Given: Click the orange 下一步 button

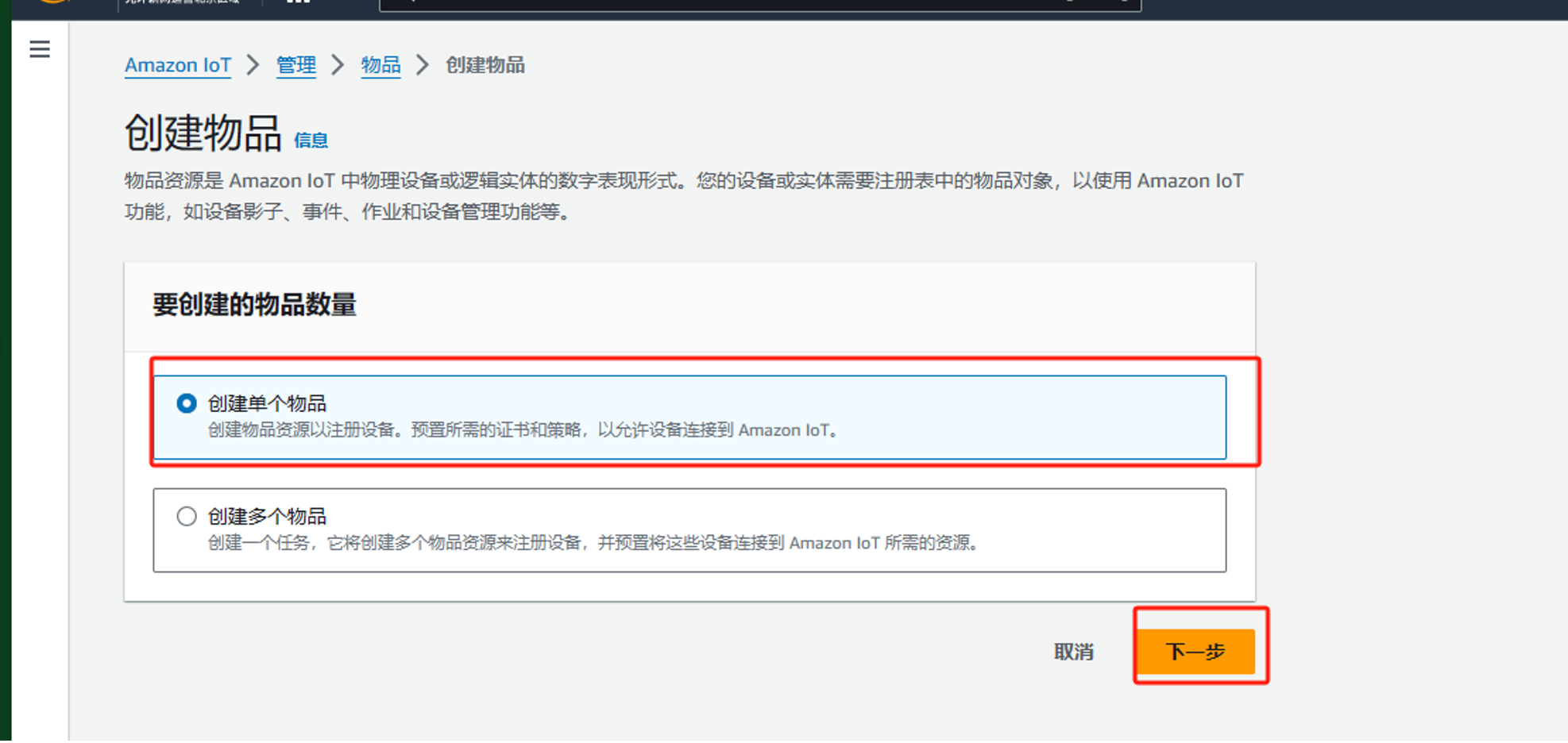Looking at the screenshot, I should (x=1196, y=652).
